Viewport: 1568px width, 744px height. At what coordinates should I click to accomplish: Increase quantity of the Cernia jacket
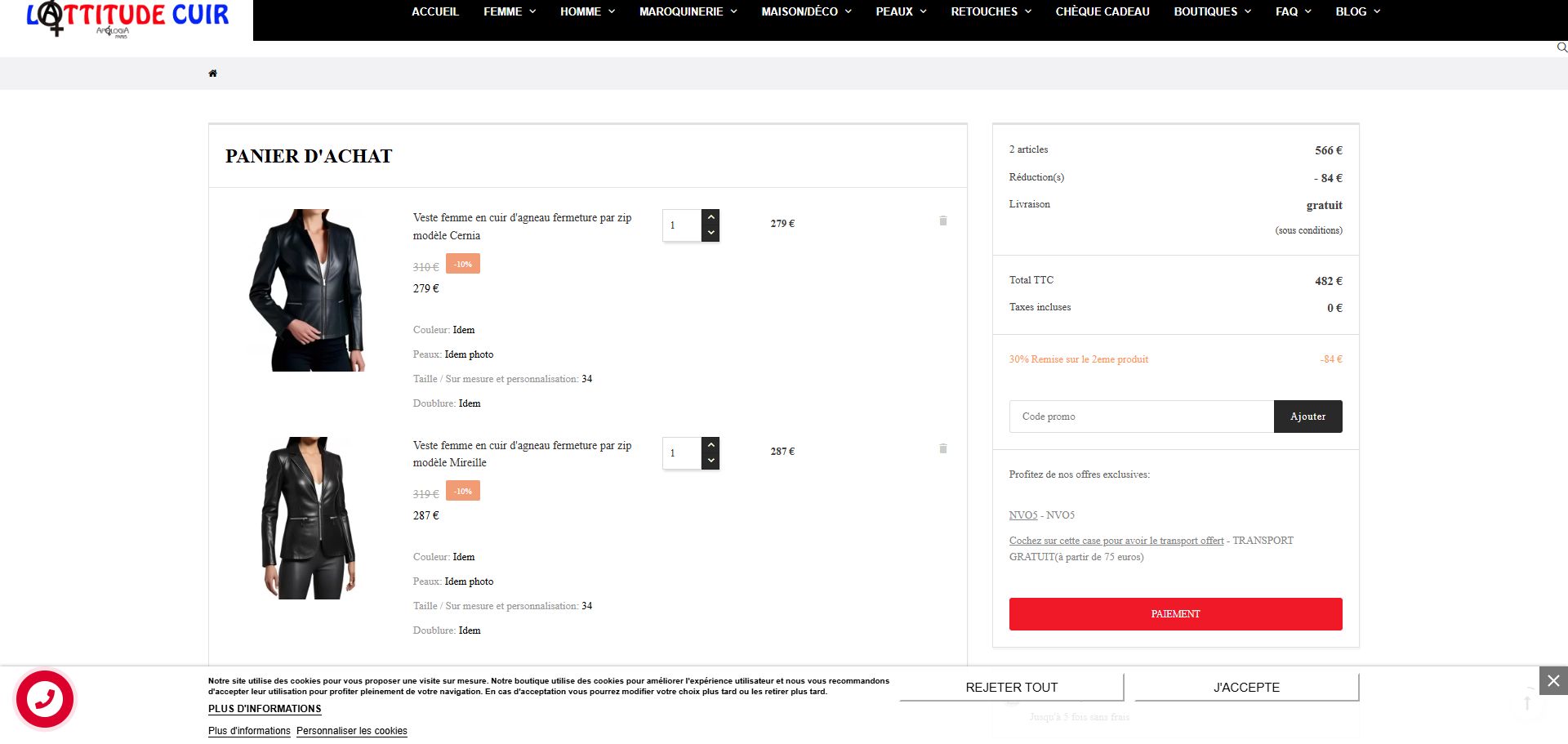point(710,217)
